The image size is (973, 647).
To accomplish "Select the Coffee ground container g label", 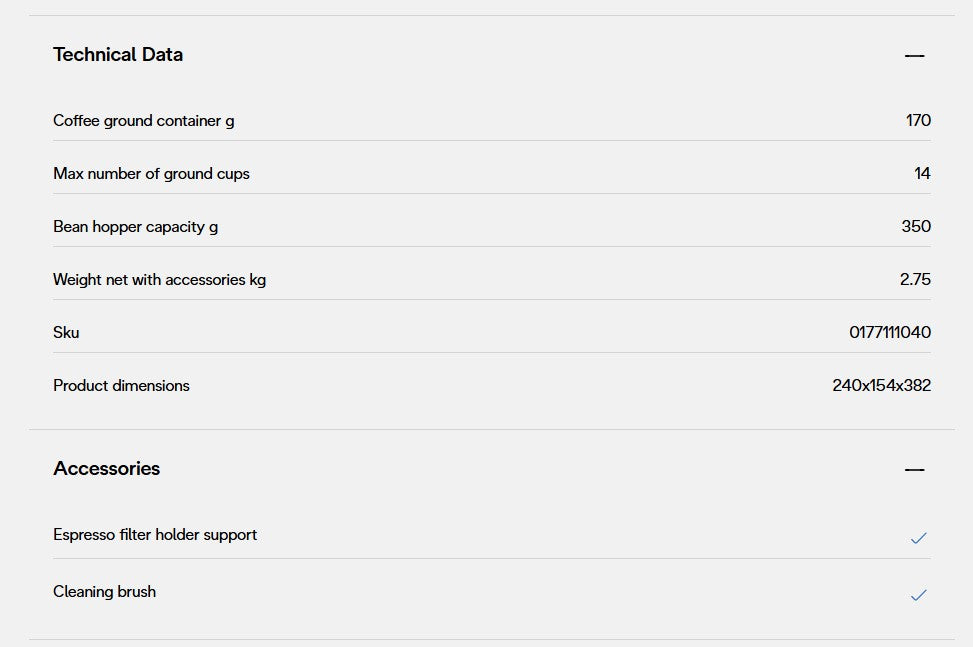I will 144,121.
